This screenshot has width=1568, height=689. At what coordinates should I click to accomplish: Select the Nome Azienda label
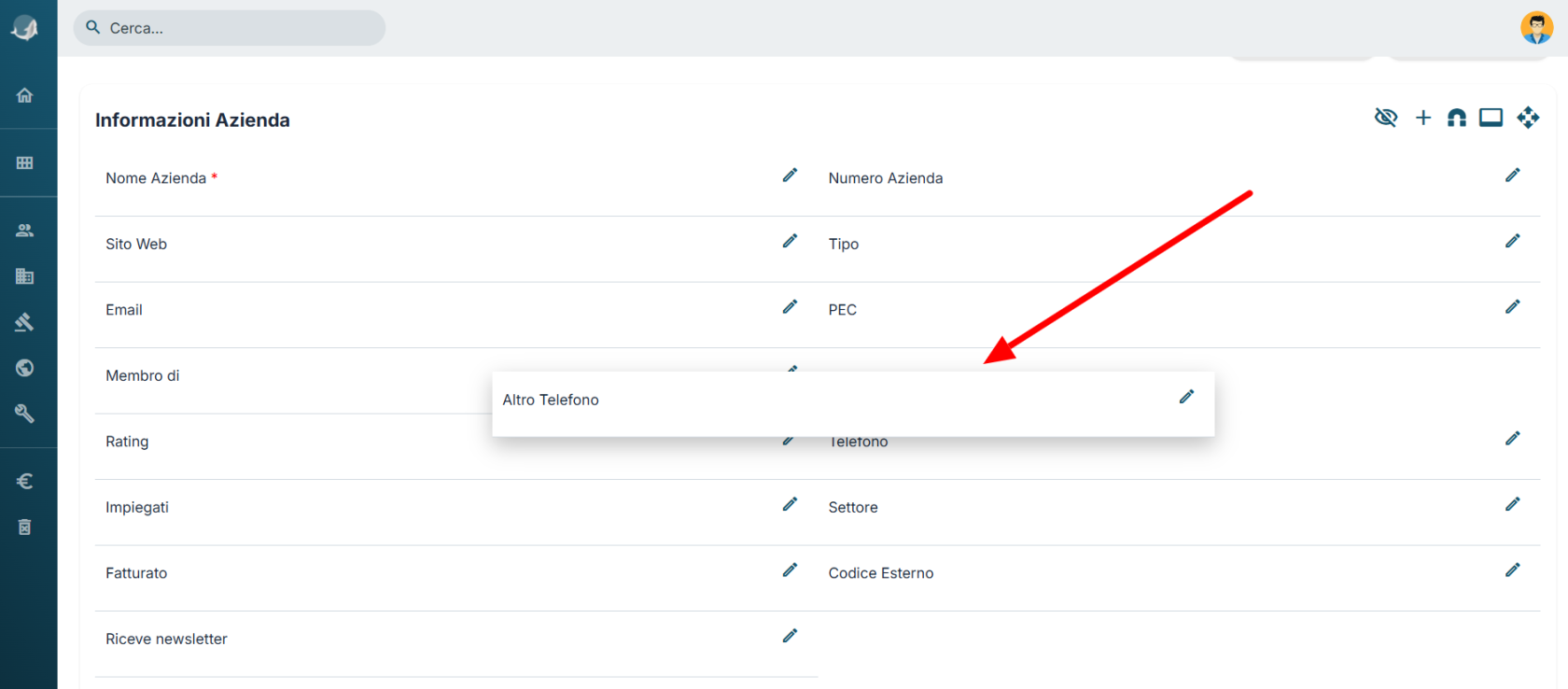(x=156, y=178)
